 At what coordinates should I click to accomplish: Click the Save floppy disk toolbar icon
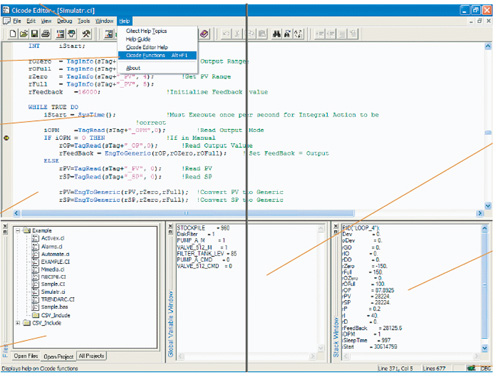34,34
